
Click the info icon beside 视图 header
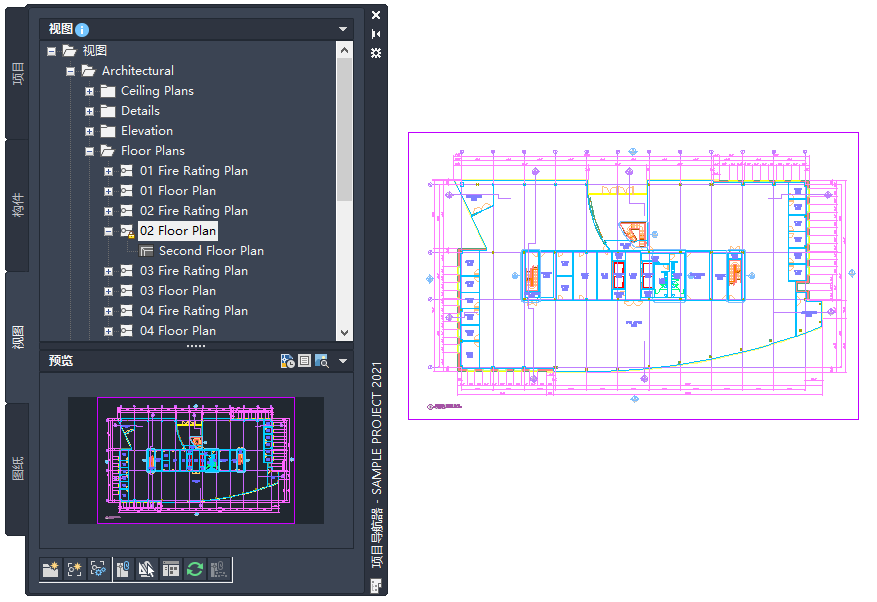82,29
